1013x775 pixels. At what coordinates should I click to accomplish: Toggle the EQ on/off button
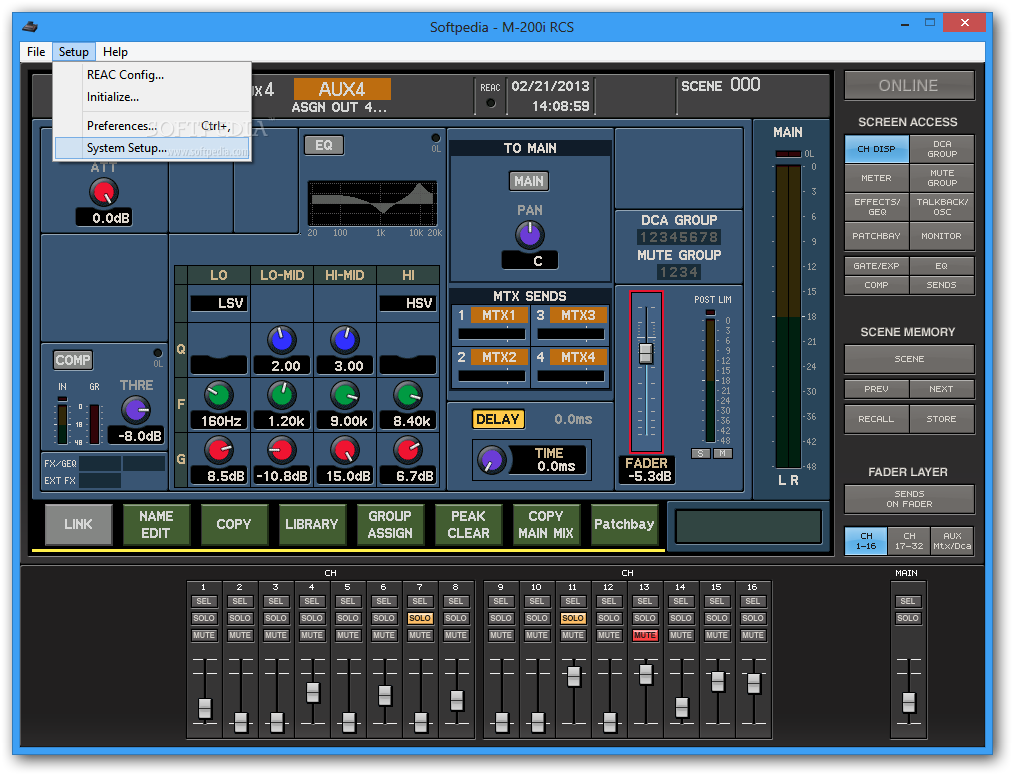click(x=324, y=145)
